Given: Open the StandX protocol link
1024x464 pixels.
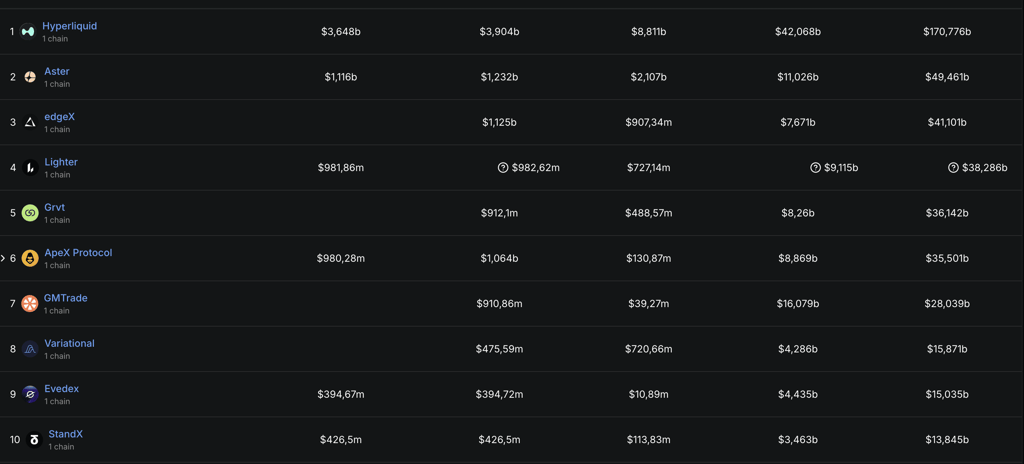Looking at the screenshot, I should tap(65, 434).
